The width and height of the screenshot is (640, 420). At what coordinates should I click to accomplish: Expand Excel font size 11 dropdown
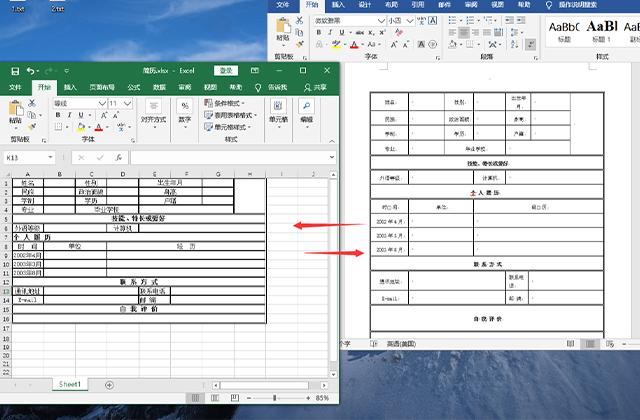(128, 104)
